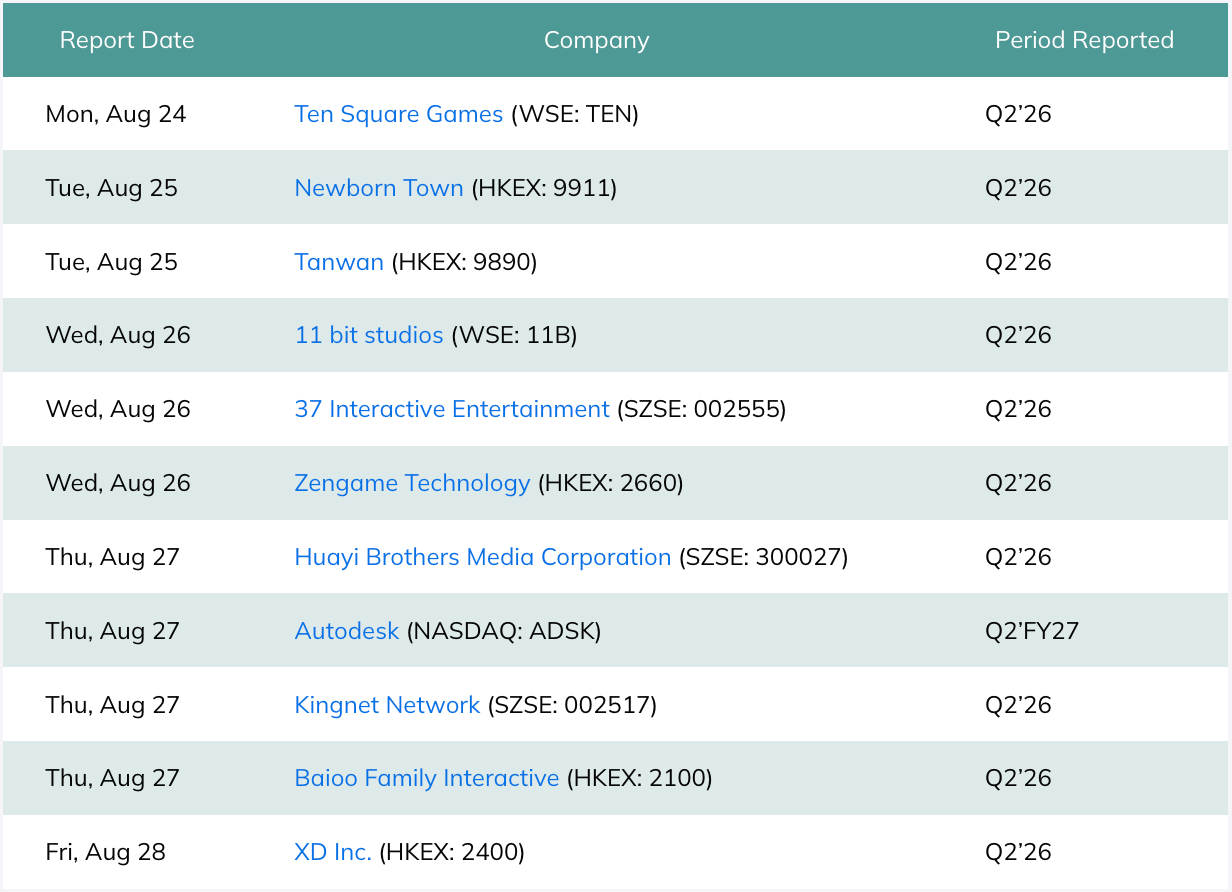Viewport: 1232px width, 892px height.
Task: Select the Q2'FY27 period cell for Autodesk
Action: coord(1032,631)
